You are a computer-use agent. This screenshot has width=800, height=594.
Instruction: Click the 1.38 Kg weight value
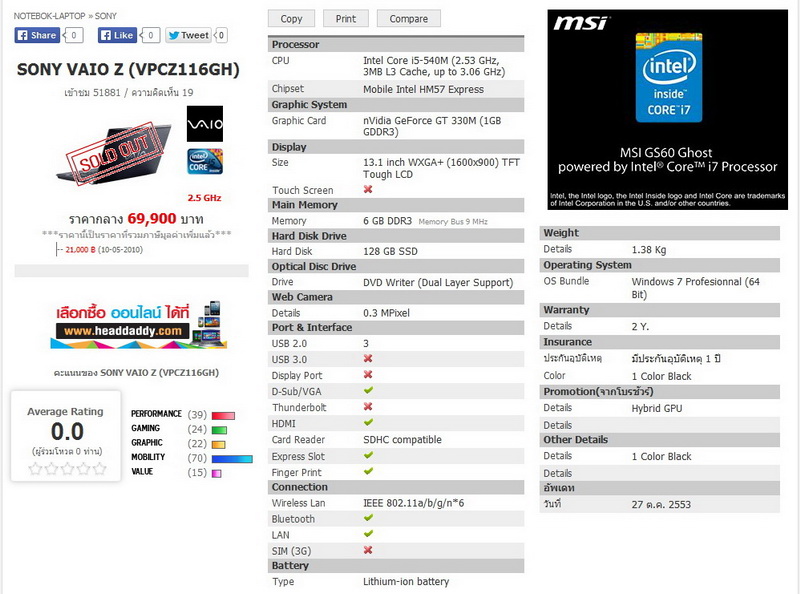[648, 250]
